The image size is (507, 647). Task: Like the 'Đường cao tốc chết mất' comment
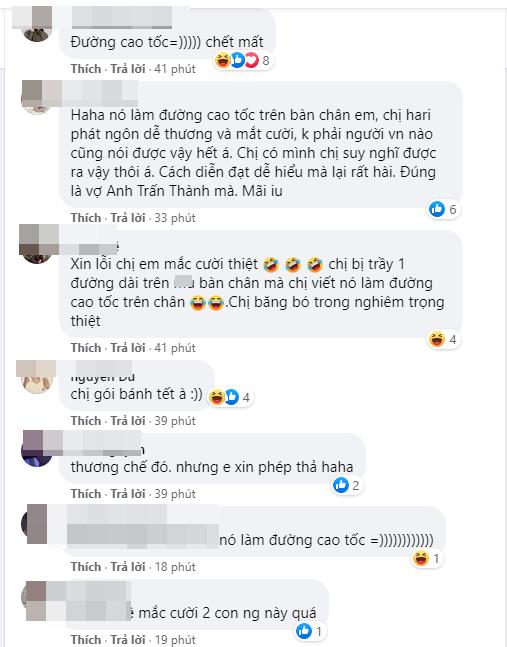(x=86, y=69)
